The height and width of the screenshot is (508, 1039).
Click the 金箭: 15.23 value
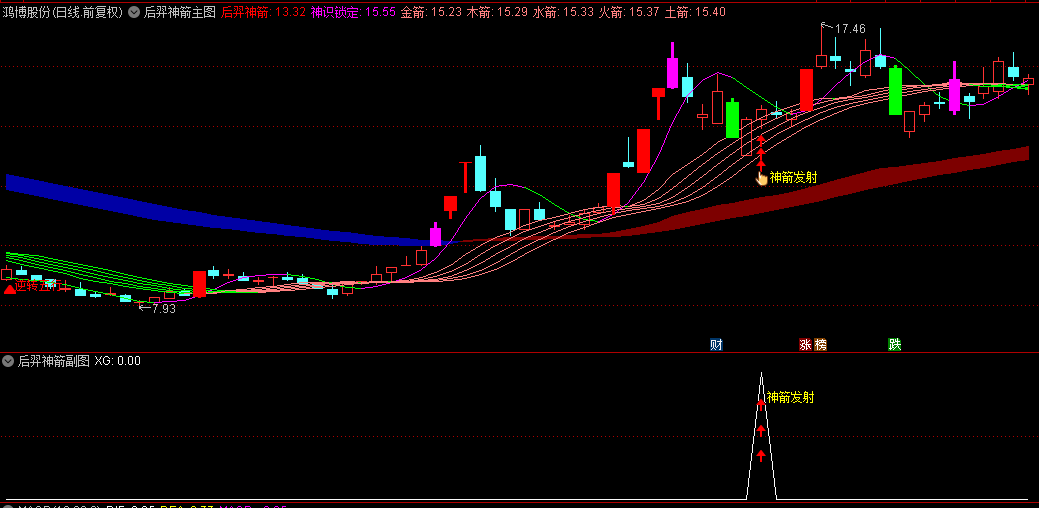pyautogui.click(x=431, y=11)
